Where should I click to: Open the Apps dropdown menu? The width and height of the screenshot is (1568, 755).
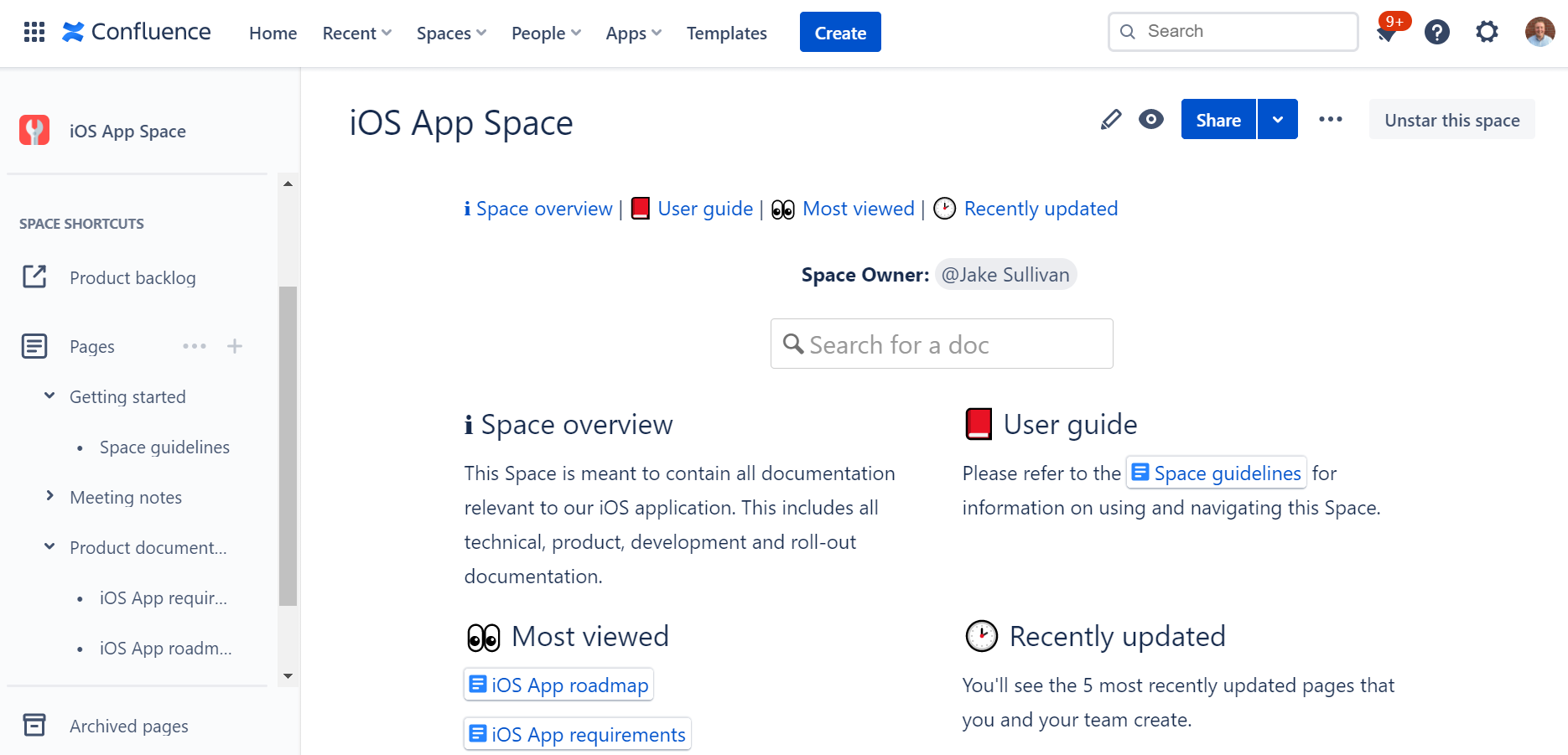634,33
